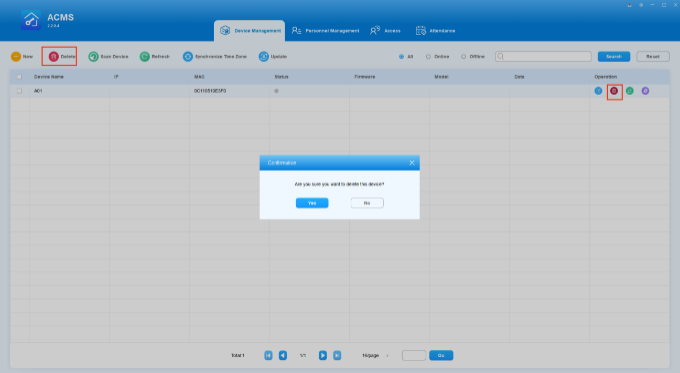Open the per-page count dropdown
Viewport: 680px width, 373px height.
(375, 356)
